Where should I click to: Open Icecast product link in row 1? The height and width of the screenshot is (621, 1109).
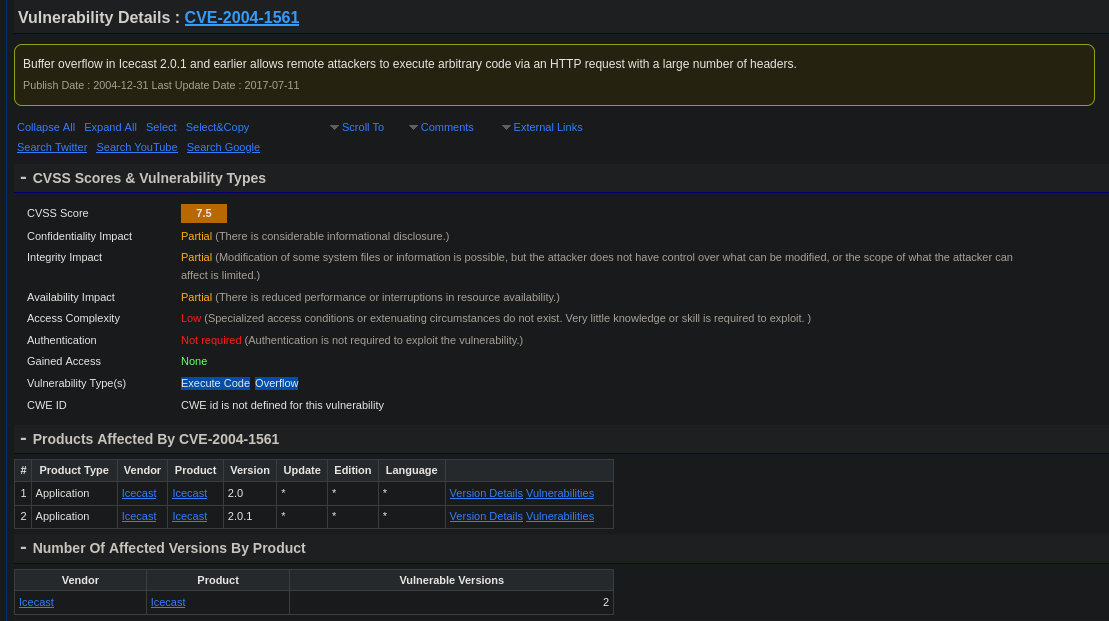click(x=190, y=493)
